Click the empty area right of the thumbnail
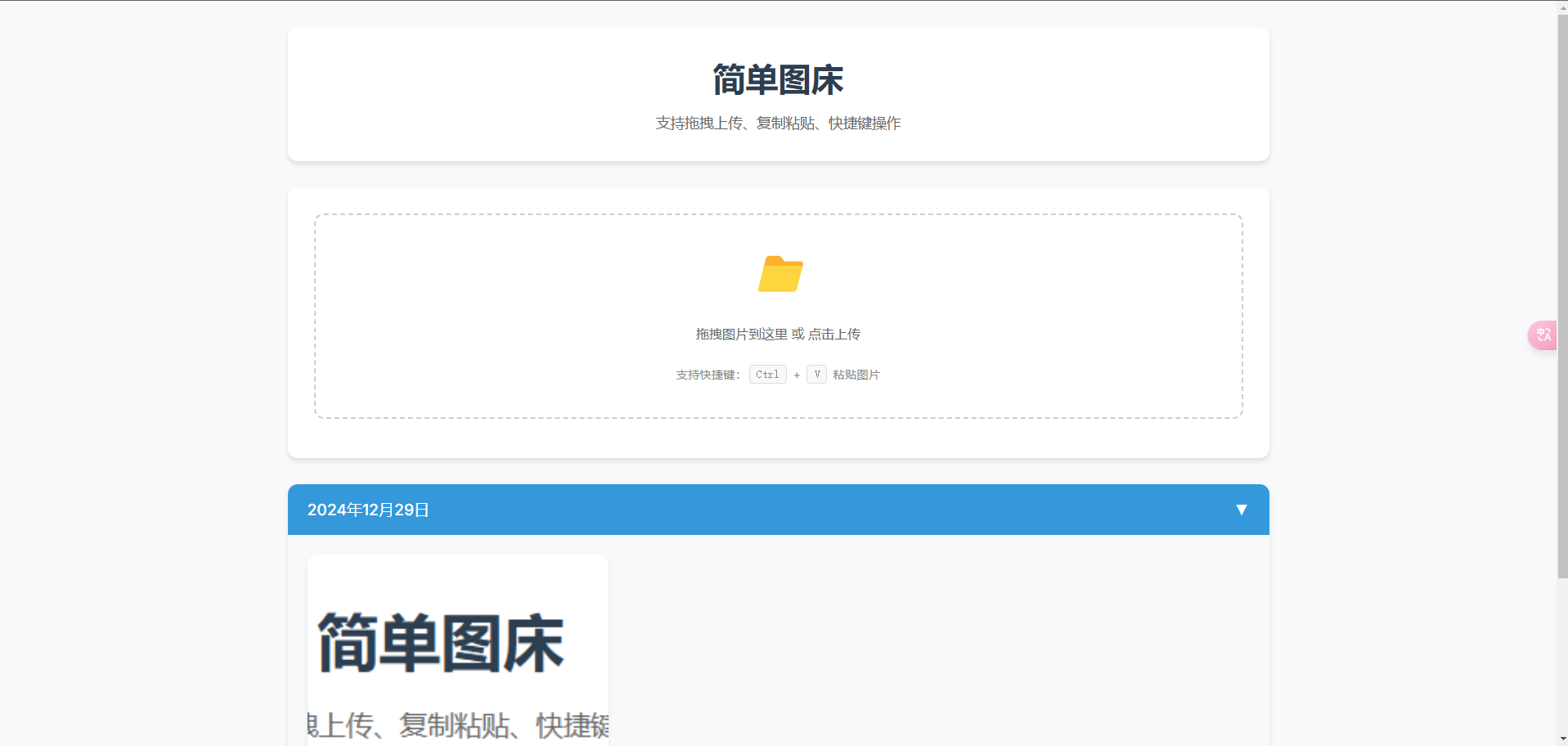Screen dimensions: 1568x746 point(932,646)
